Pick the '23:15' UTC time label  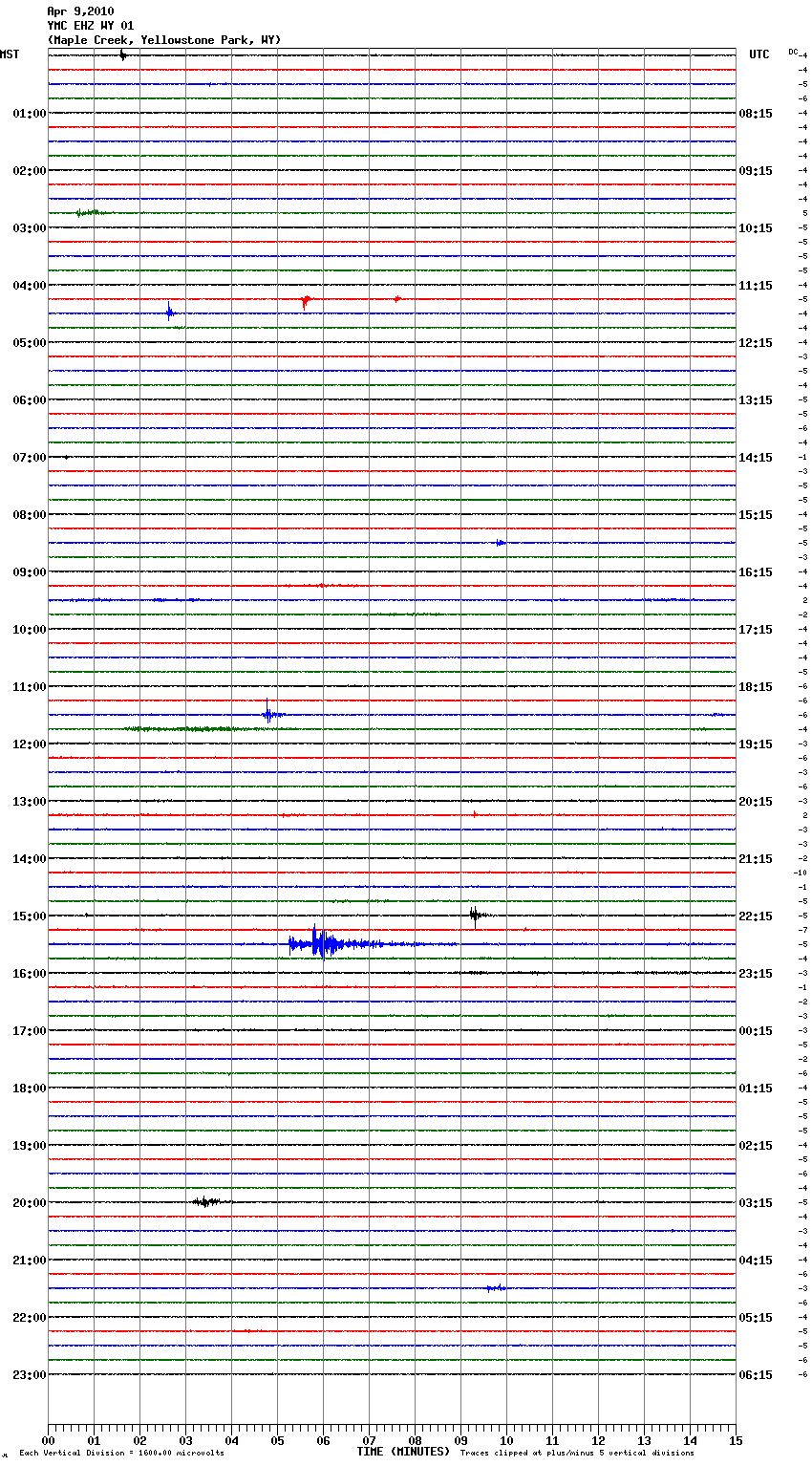tap(756, 974)
